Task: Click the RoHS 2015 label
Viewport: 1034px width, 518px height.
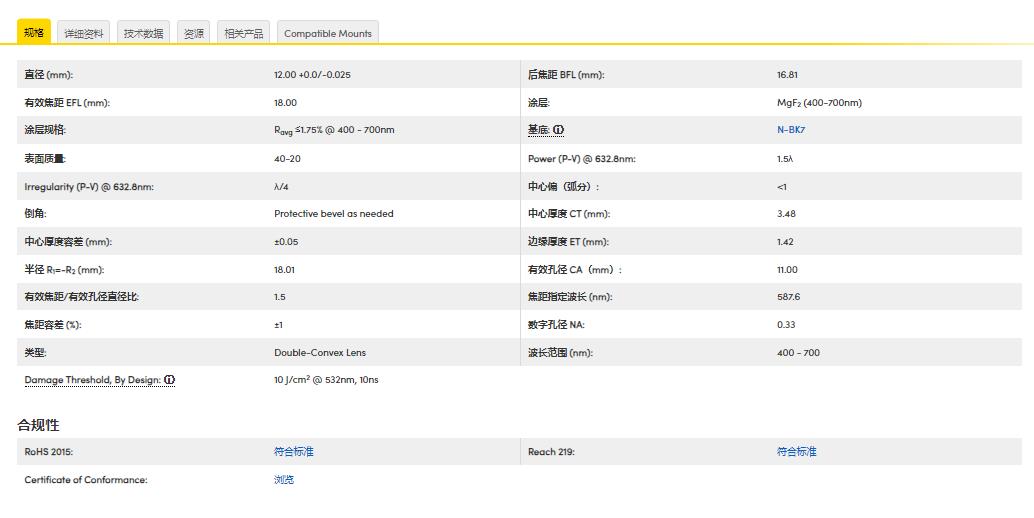Action: [x=49, y=451]
